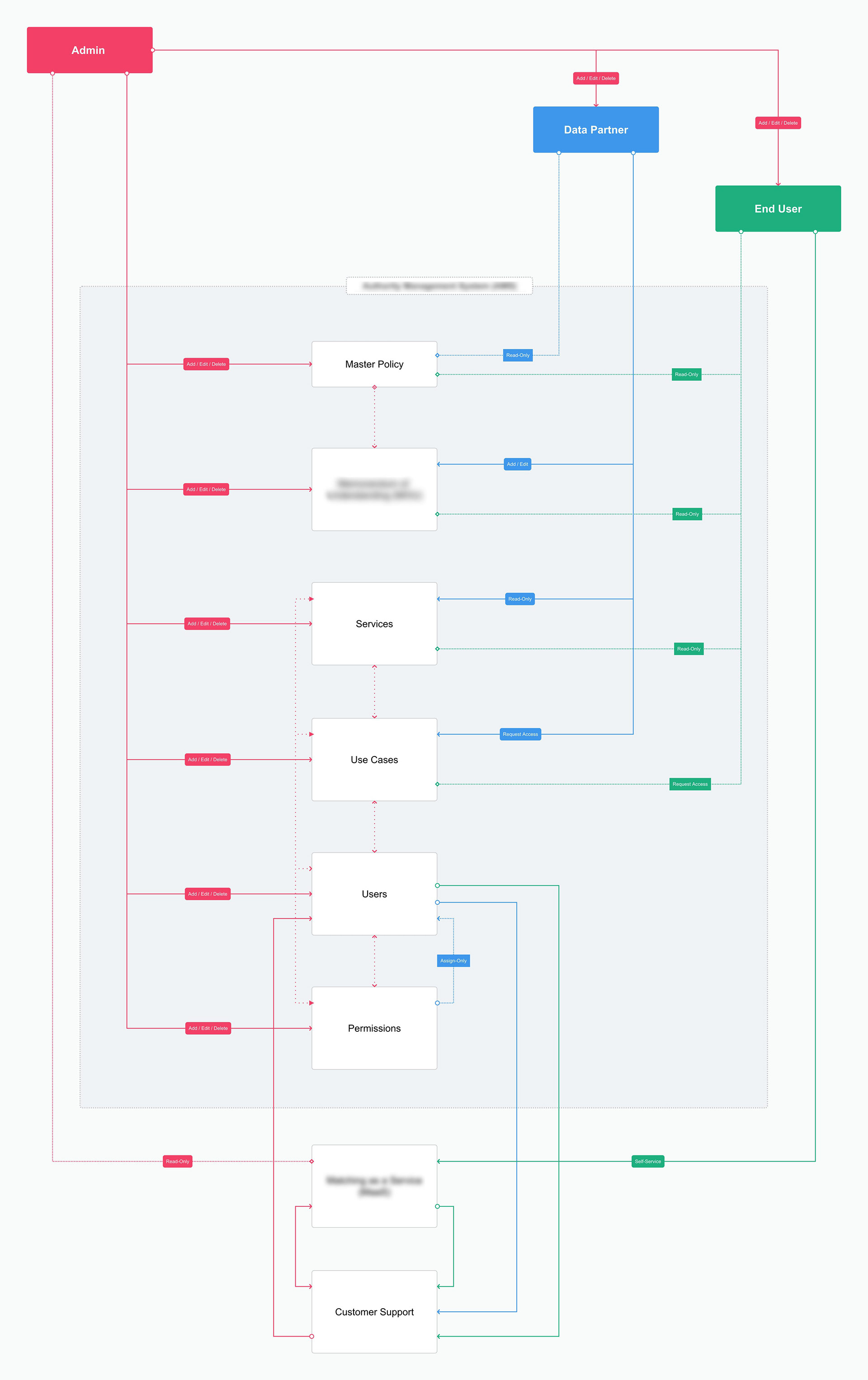Screen dimensions: 868x1380
Task: Select the green End User box
Action: 778,209
